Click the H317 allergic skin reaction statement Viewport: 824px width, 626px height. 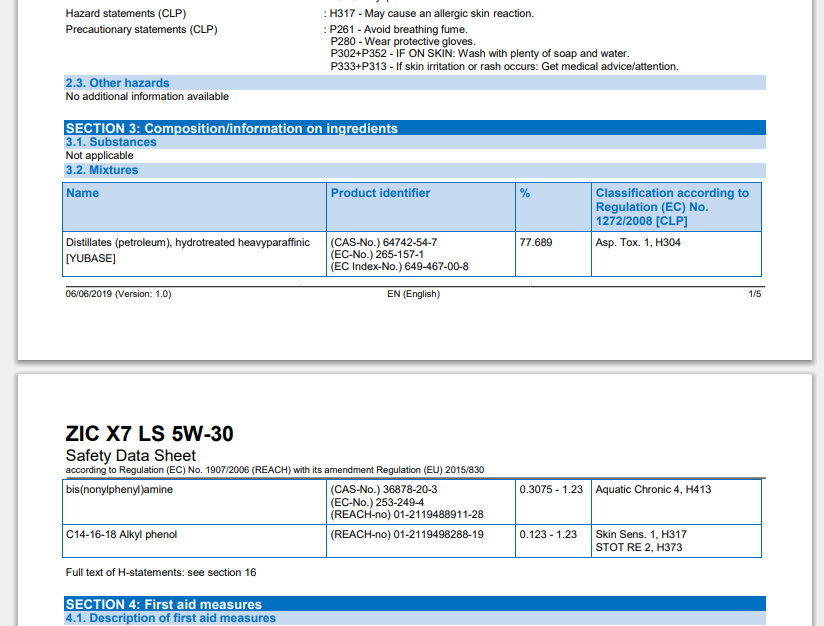(x=431, y=14)
